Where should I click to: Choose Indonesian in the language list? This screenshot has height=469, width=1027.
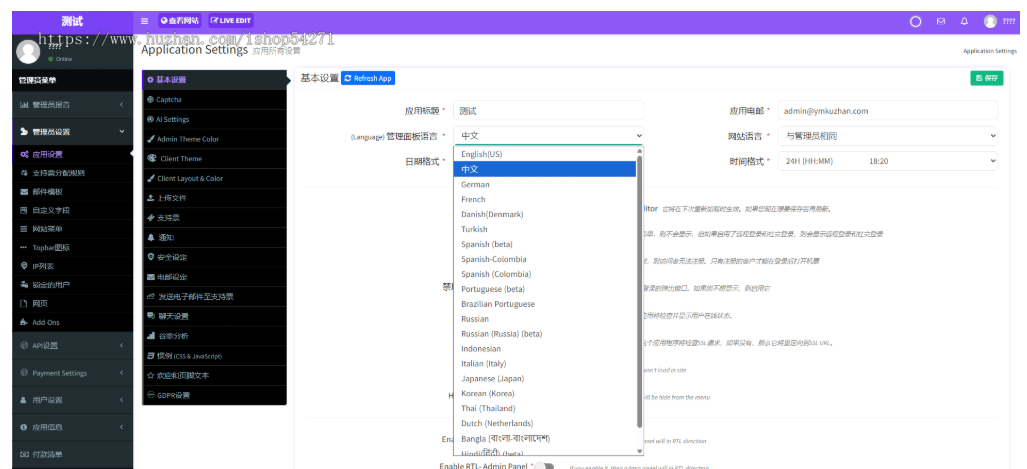coord(545,348)
